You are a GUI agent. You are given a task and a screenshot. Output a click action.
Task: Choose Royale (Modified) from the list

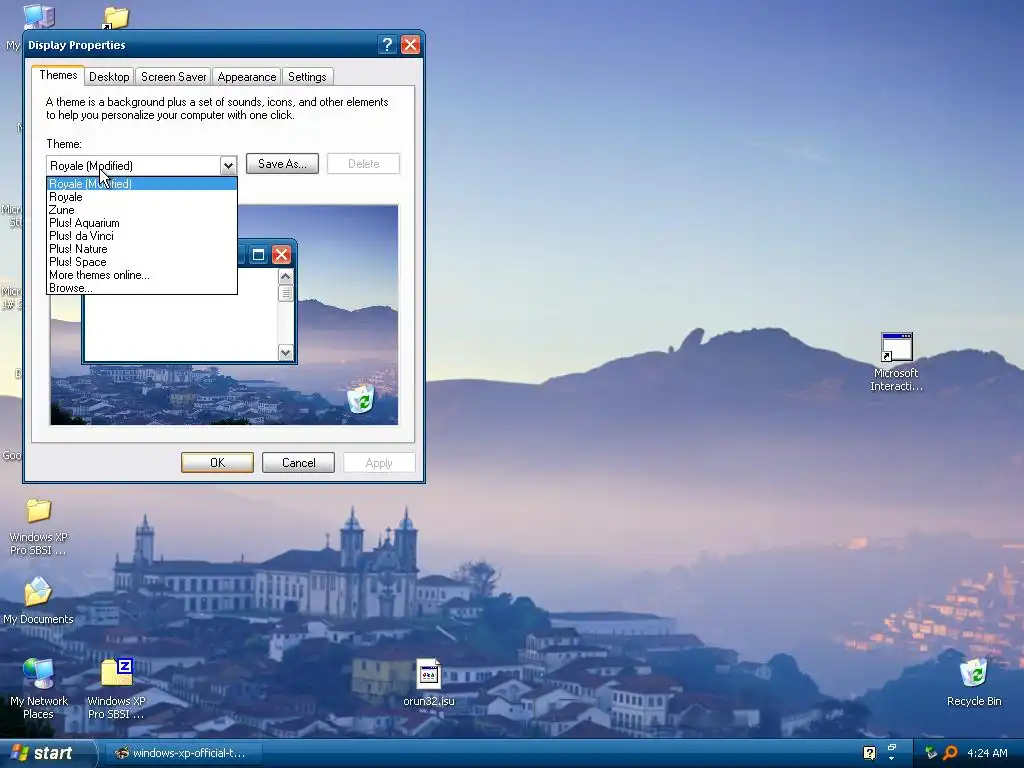pyautogui.click(x=142, y=184)
